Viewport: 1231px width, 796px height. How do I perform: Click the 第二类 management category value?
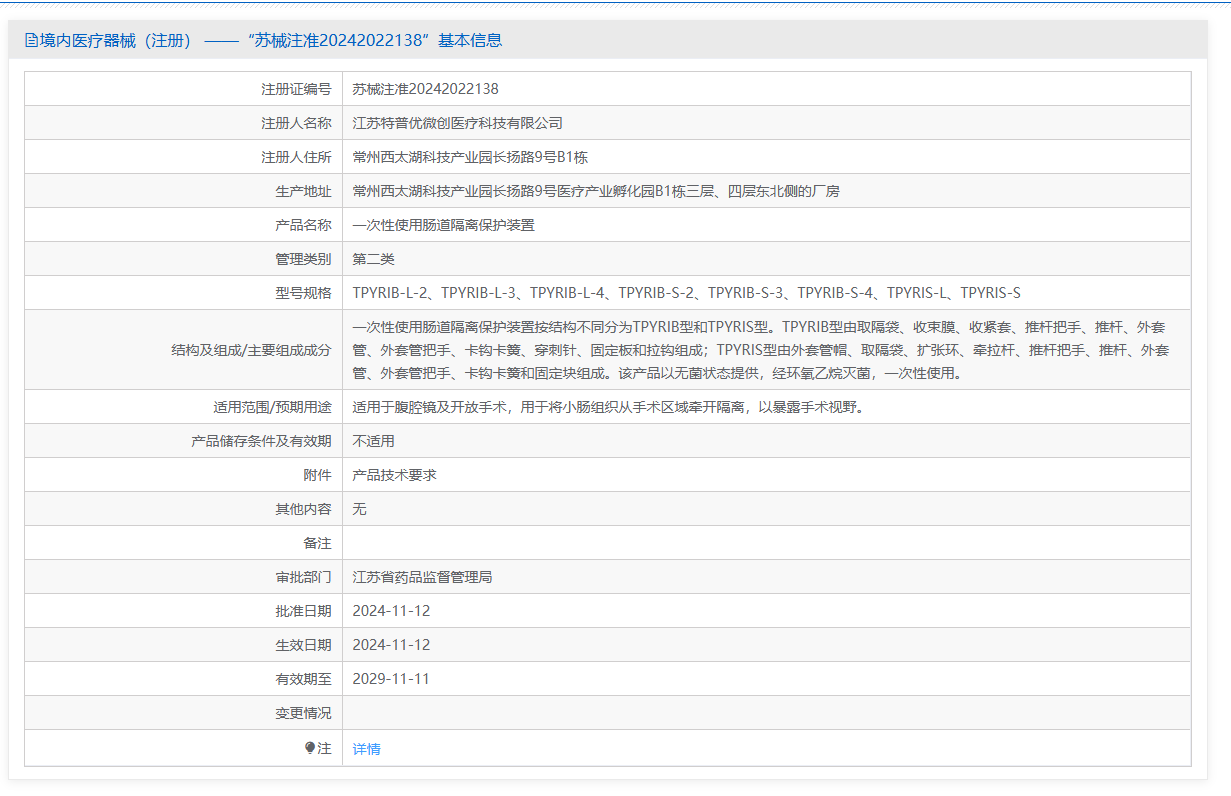373,259
